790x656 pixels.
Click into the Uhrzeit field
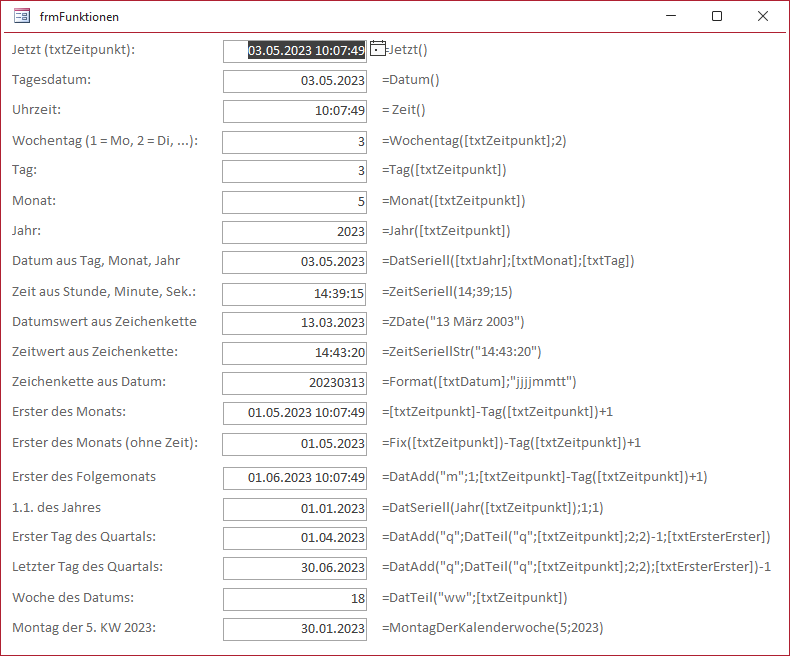295,111
